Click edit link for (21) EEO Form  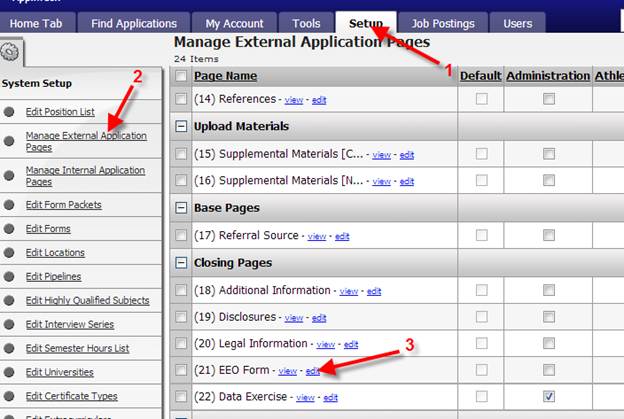(313, 371)
